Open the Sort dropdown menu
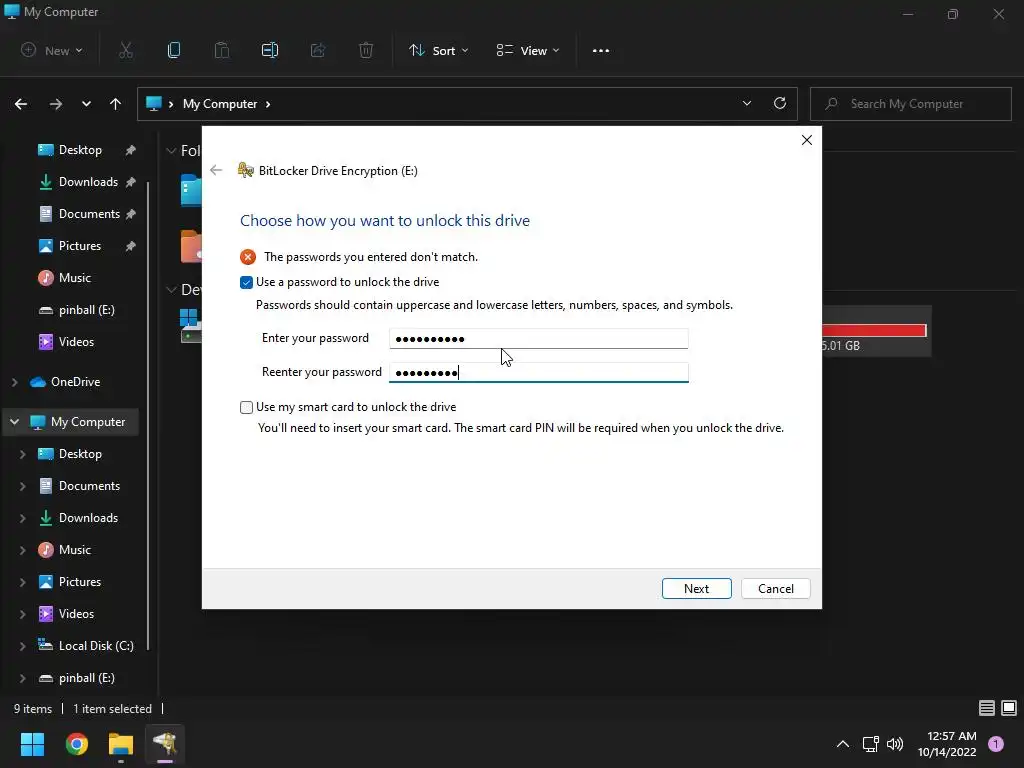The width and height of the screenshot is (1024, 768). click(438, 50)
